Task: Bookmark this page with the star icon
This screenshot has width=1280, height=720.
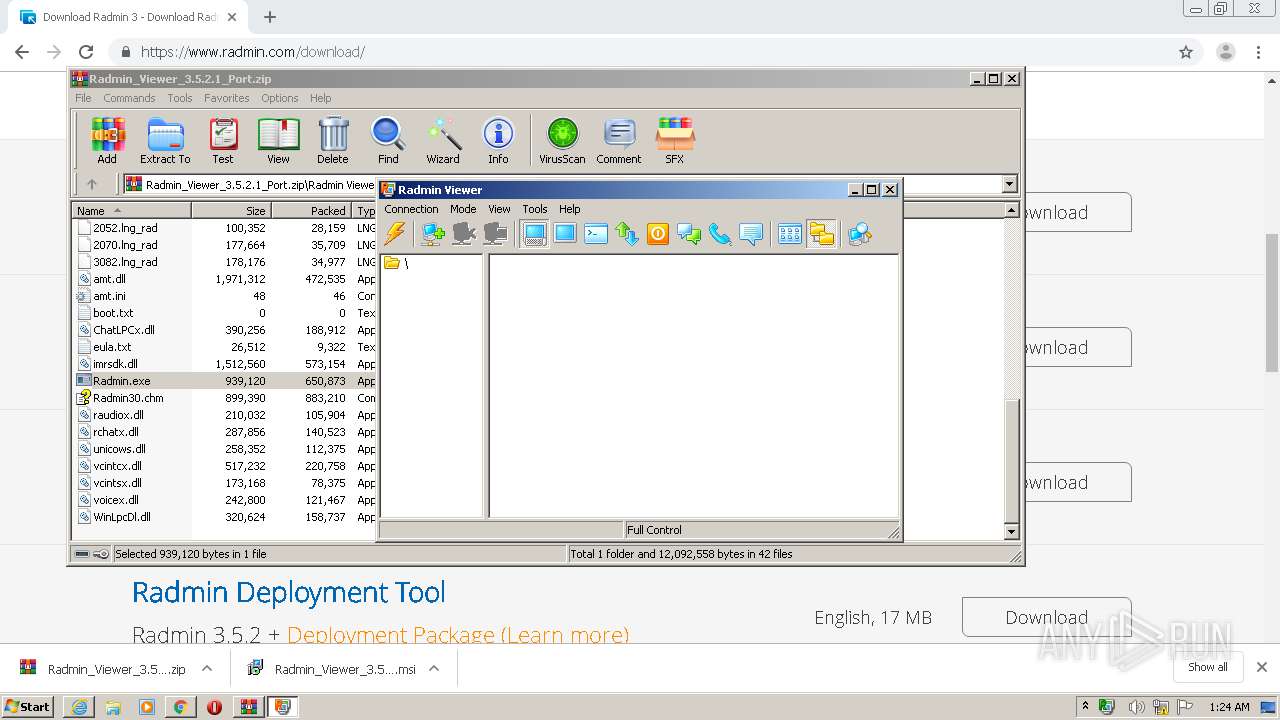Action: point(1186,52)
